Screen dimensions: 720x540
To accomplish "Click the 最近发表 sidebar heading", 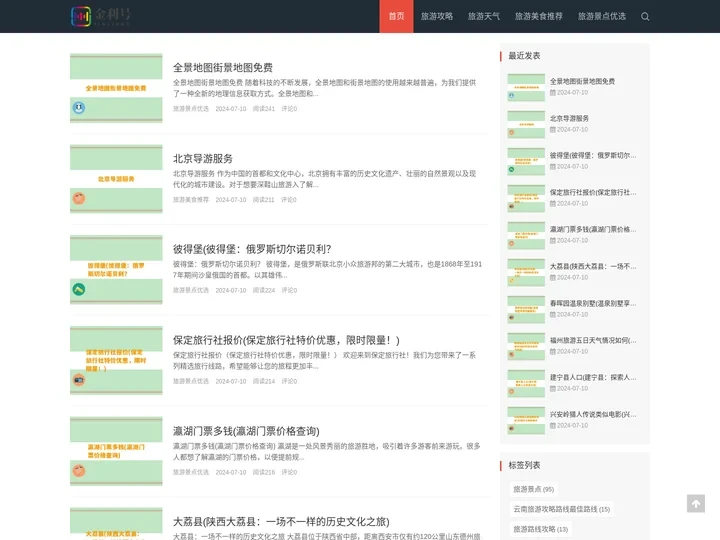I will (x=524, y=56).
